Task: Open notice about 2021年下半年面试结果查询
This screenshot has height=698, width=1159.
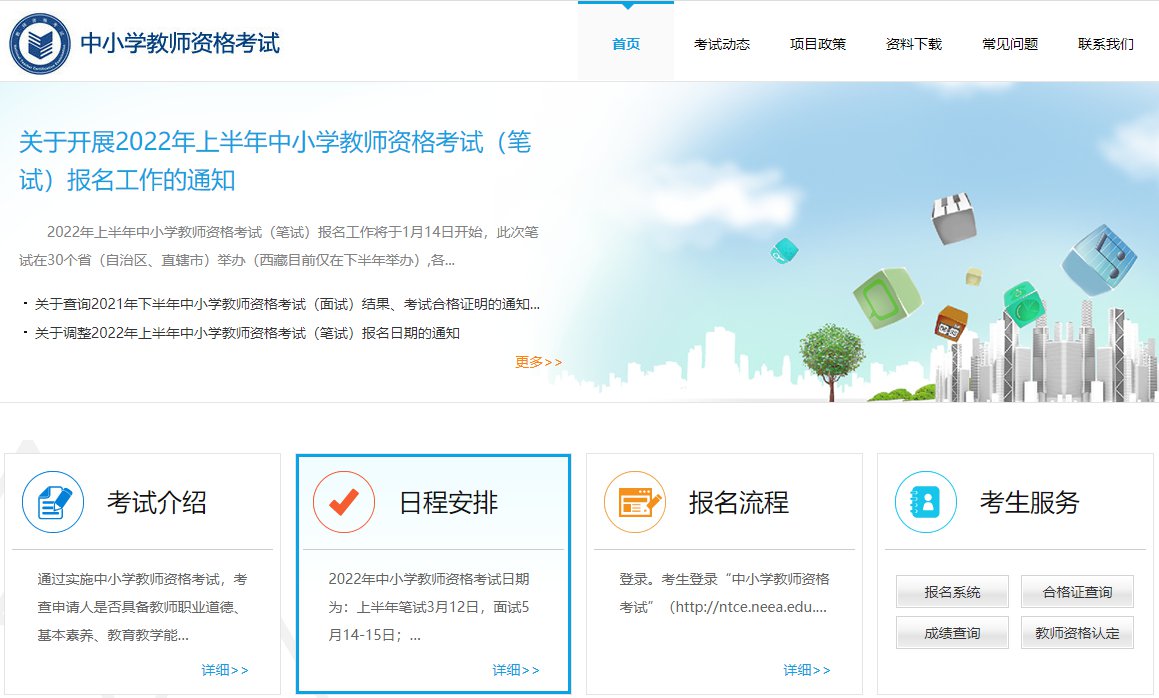Action: [287, 304]
